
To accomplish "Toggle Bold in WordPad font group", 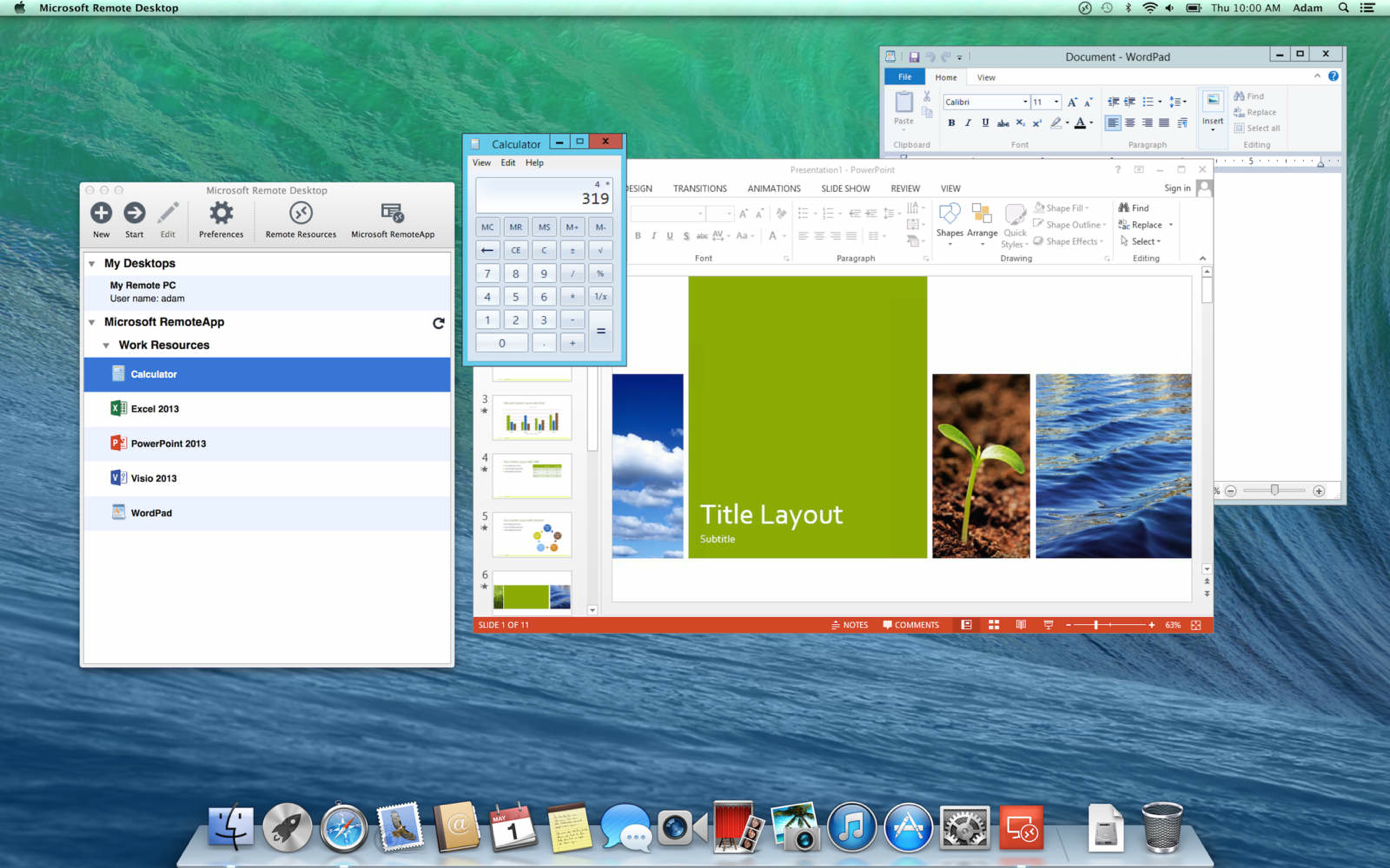I will (951, 123).
